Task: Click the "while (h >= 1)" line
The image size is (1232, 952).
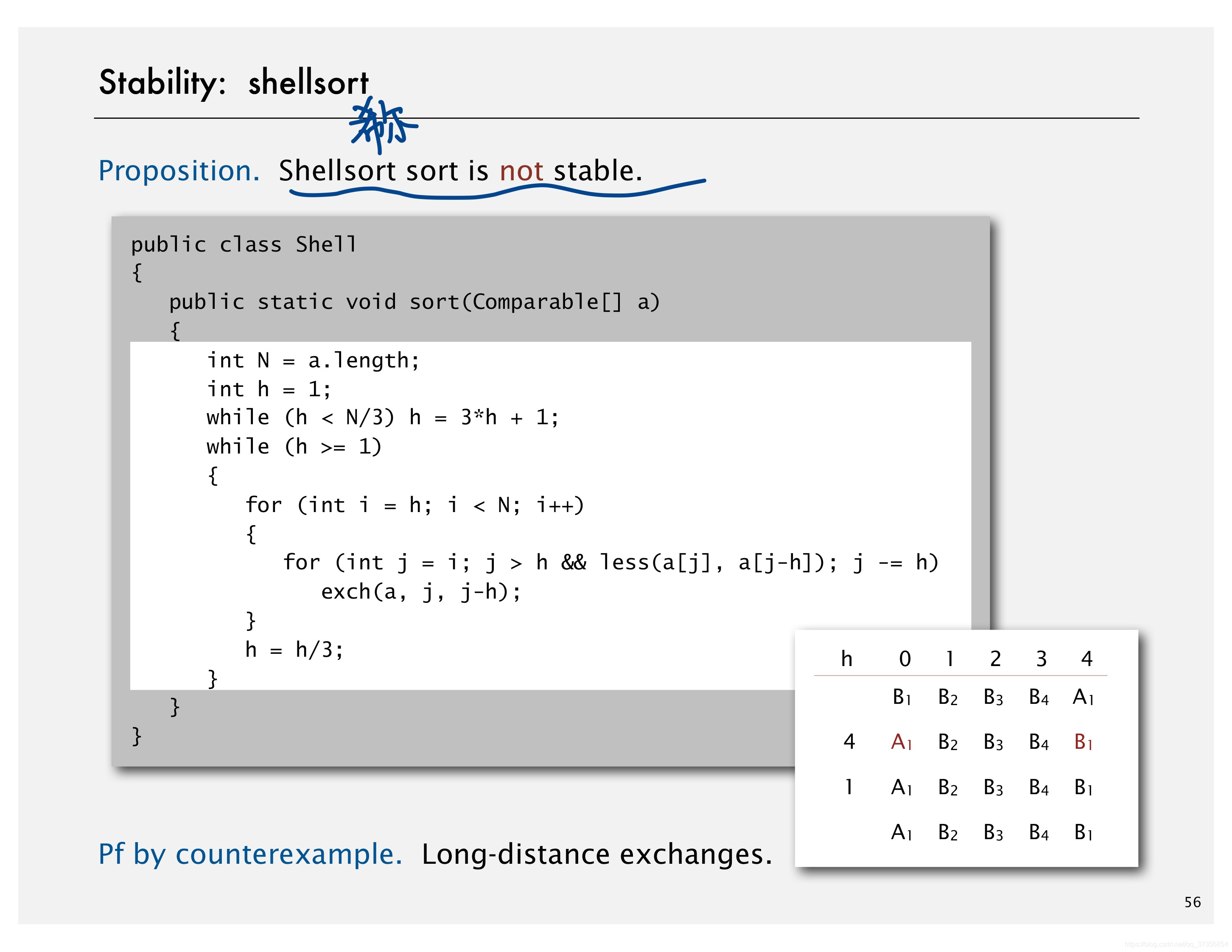Action: (x=294, y=446)
